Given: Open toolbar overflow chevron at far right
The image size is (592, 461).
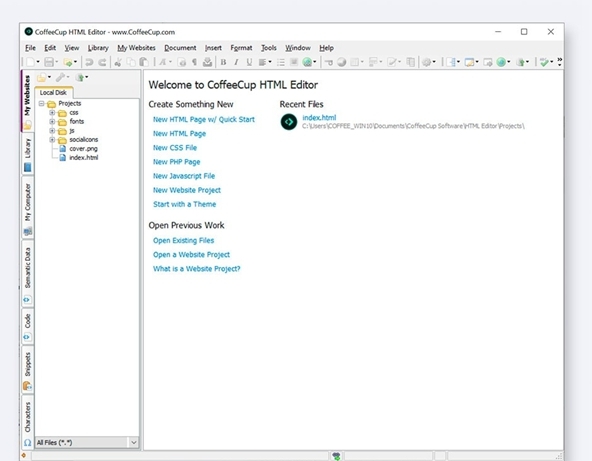Looking at the screenshot, I should coord(560,62).
